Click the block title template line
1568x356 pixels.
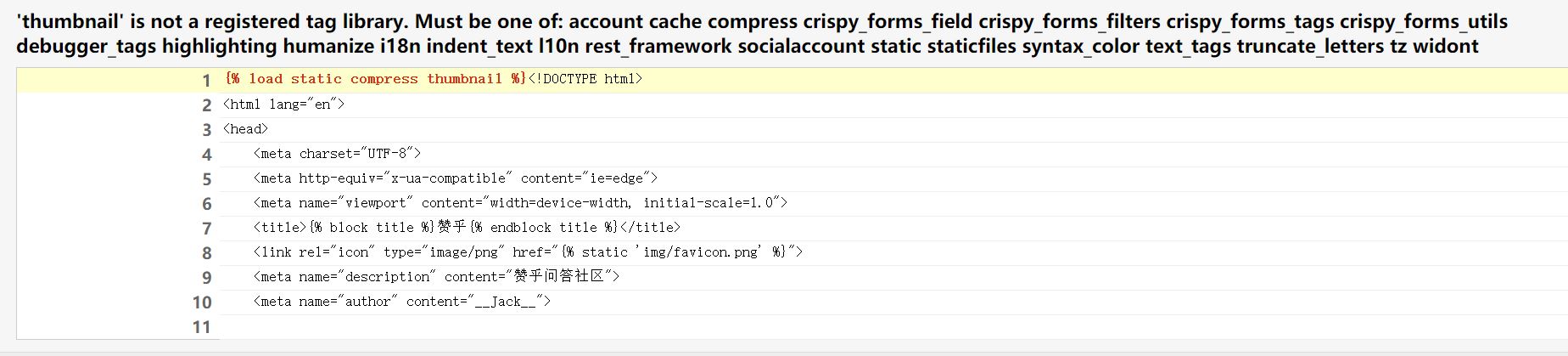click(x=466, y=228)
